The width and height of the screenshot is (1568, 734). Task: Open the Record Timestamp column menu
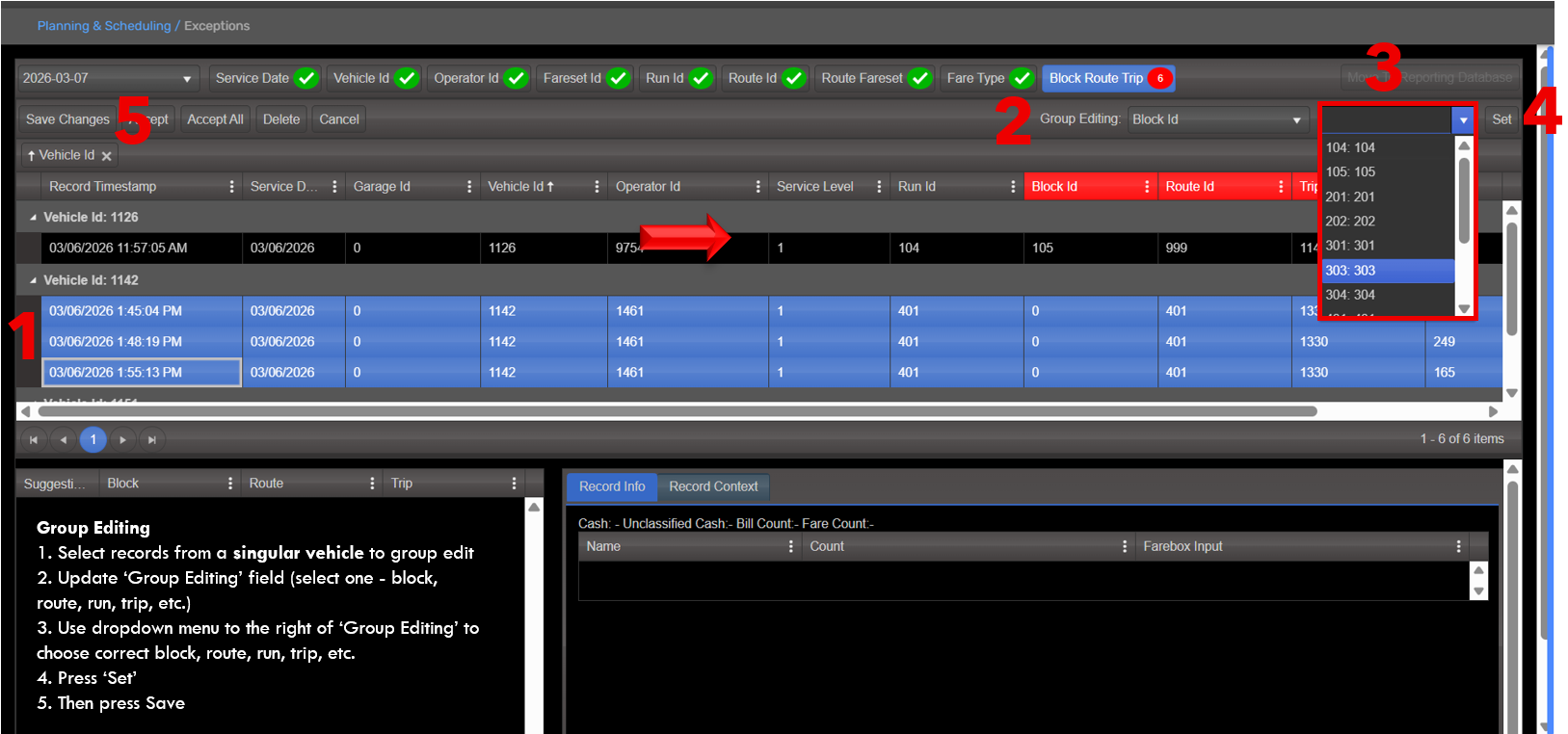coord(231,187)
